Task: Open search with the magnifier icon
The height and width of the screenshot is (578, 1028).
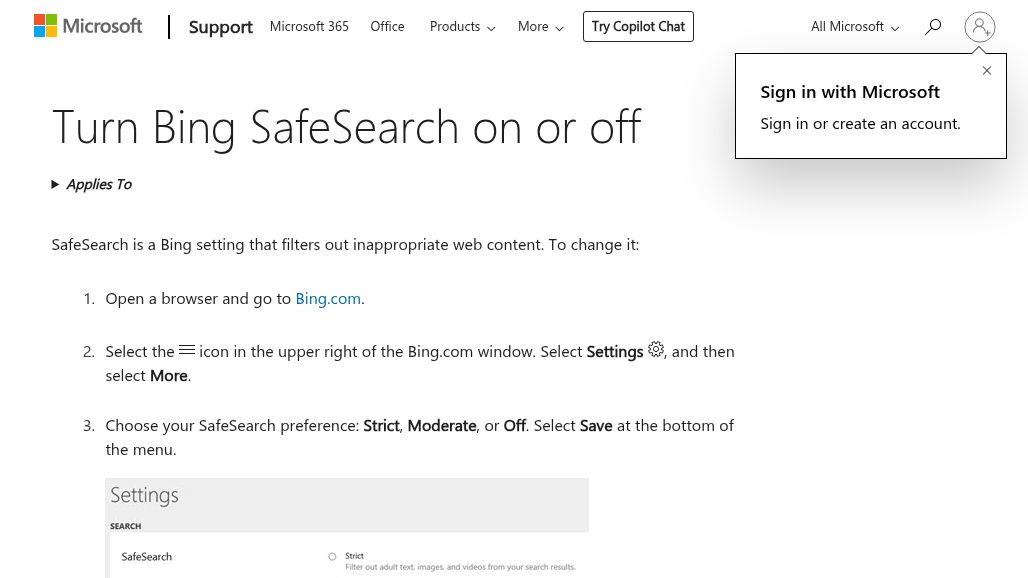Action: coord(933,27)
